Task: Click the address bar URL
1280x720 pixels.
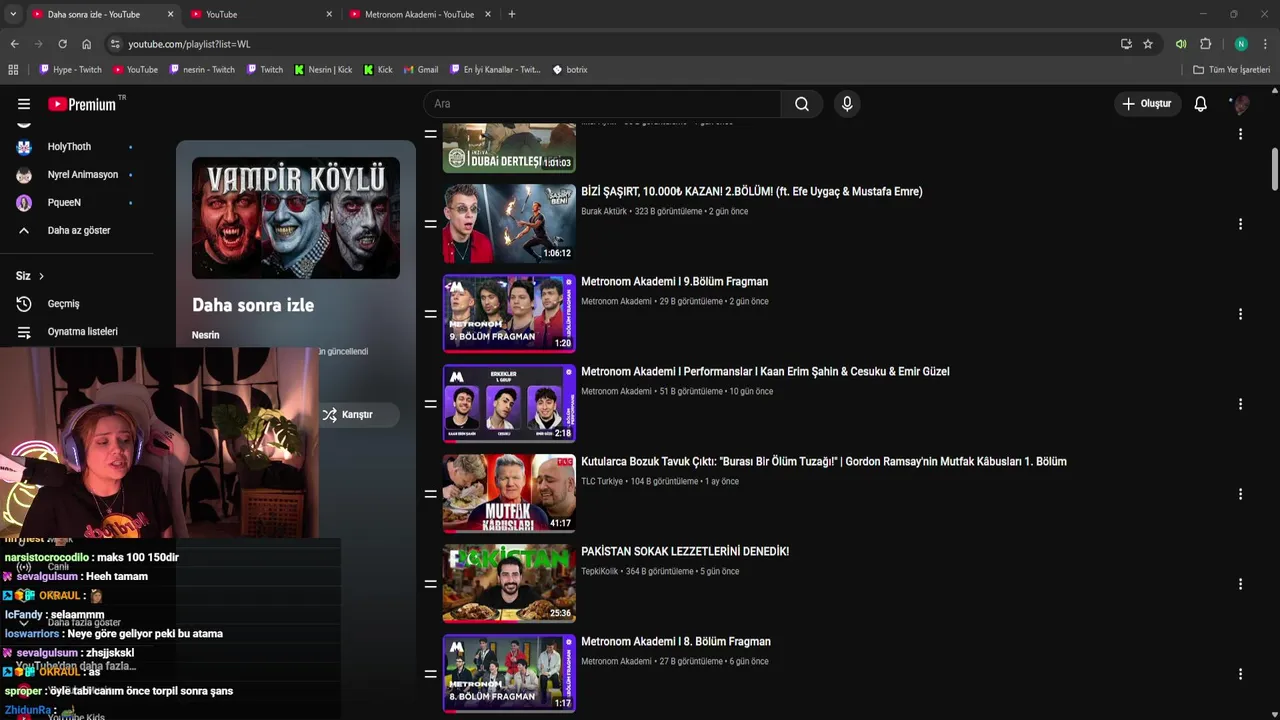Action: [189, 44]
